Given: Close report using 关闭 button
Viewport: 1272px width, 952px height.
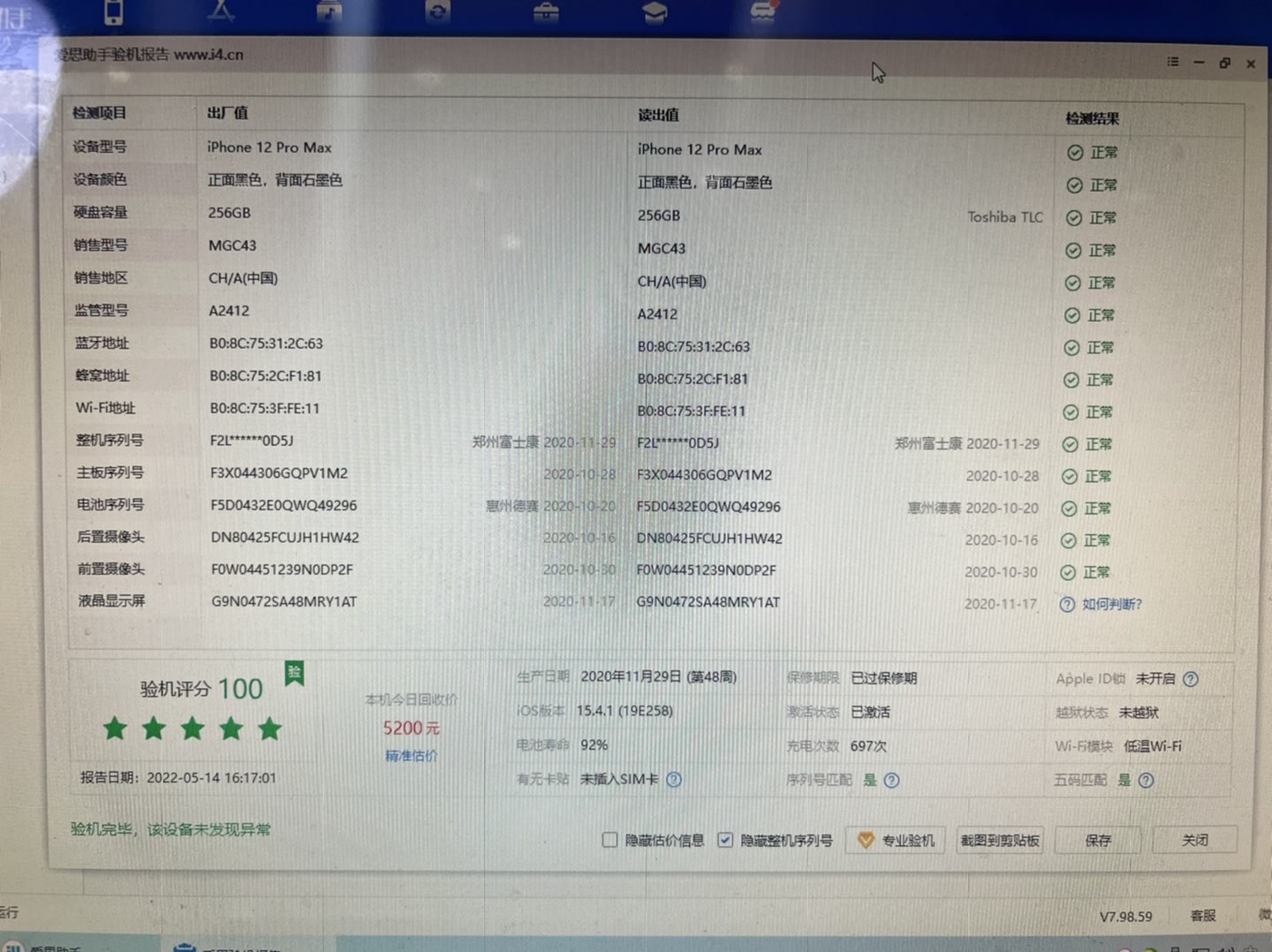Looking at the screenshot, I should [1194, 841].
